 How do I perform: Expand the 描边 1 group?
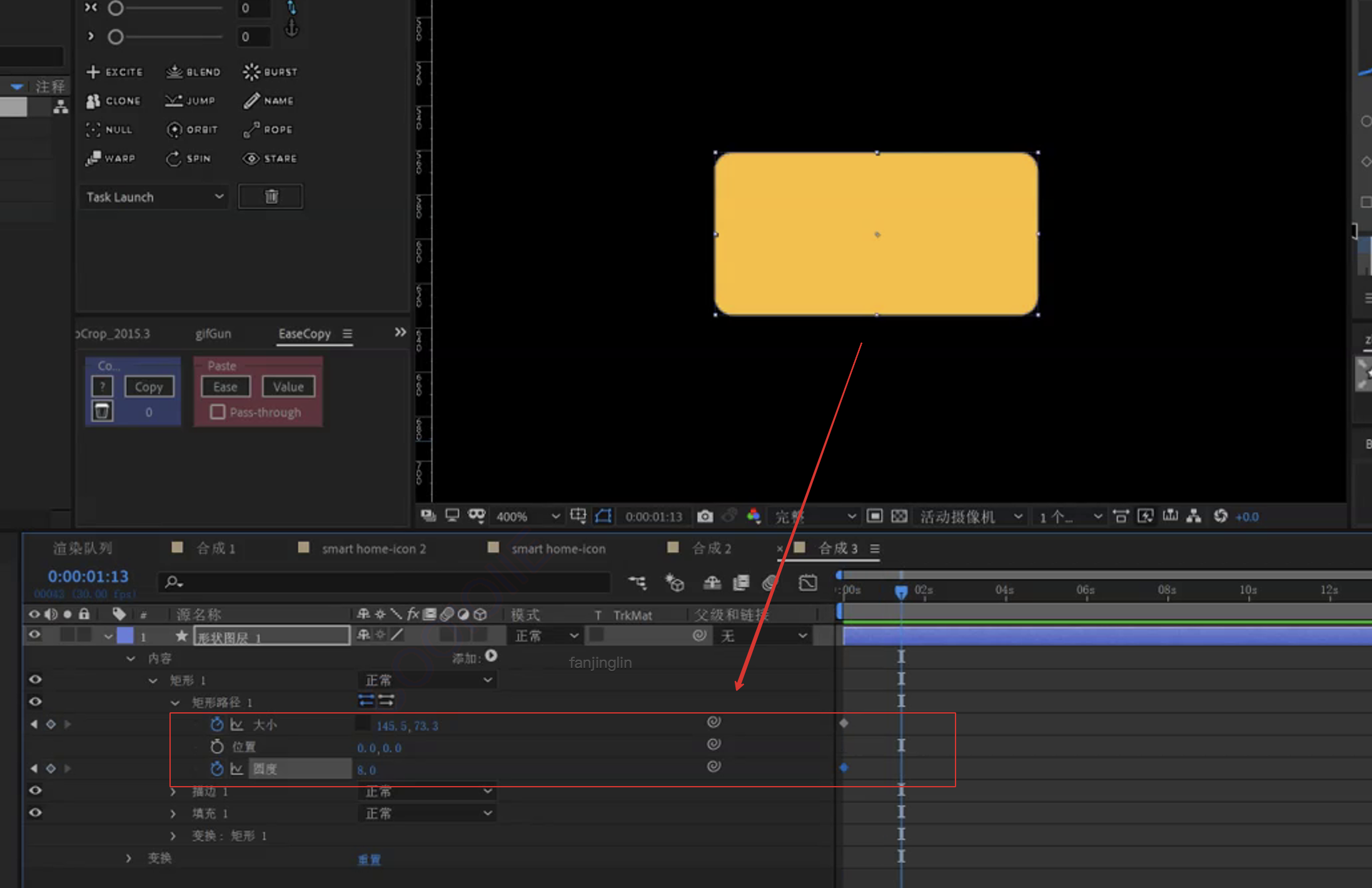click(174, 792)
